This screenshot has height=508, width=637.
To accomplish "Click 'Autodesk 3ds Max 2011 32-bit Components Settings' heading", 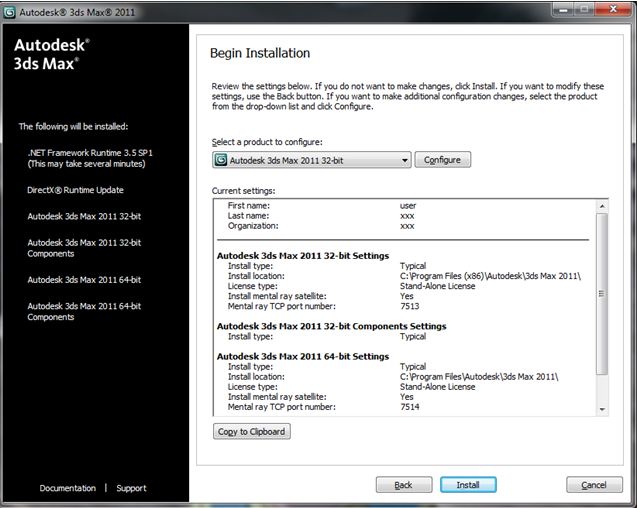I will point(332,326).
